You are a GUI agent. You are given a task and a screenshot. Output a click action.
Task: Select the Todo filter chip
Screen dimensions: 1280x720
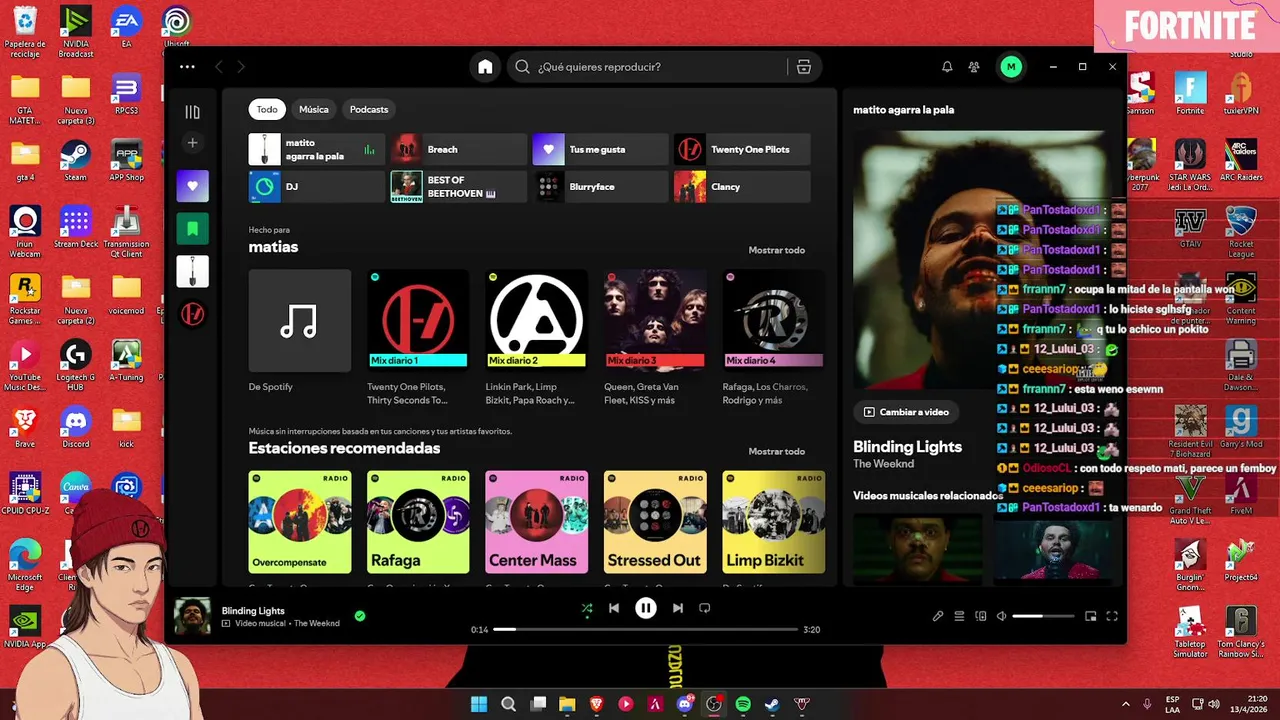pyautogui.click(x=267, y=109)
